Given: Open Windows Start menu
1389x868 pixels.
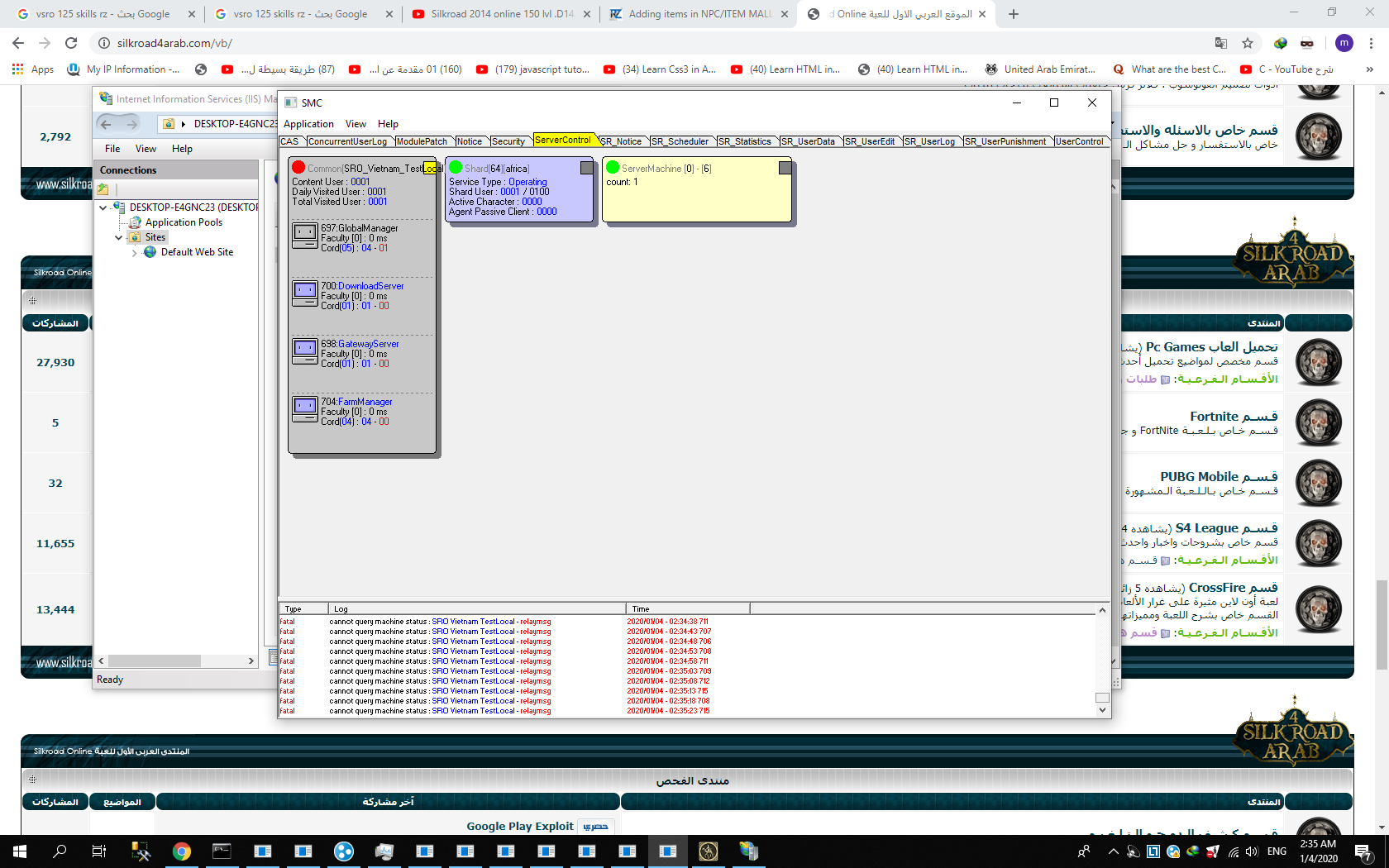Looking at the screenshot, I should (20, 851).
